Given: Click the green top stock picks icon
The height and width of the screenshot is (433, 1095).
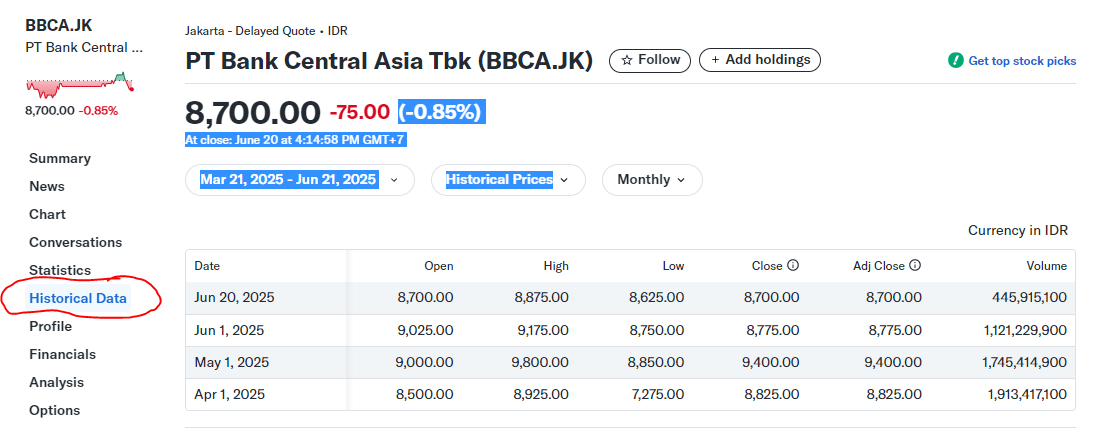Looking at the screenshot, I should pos(956,61).
